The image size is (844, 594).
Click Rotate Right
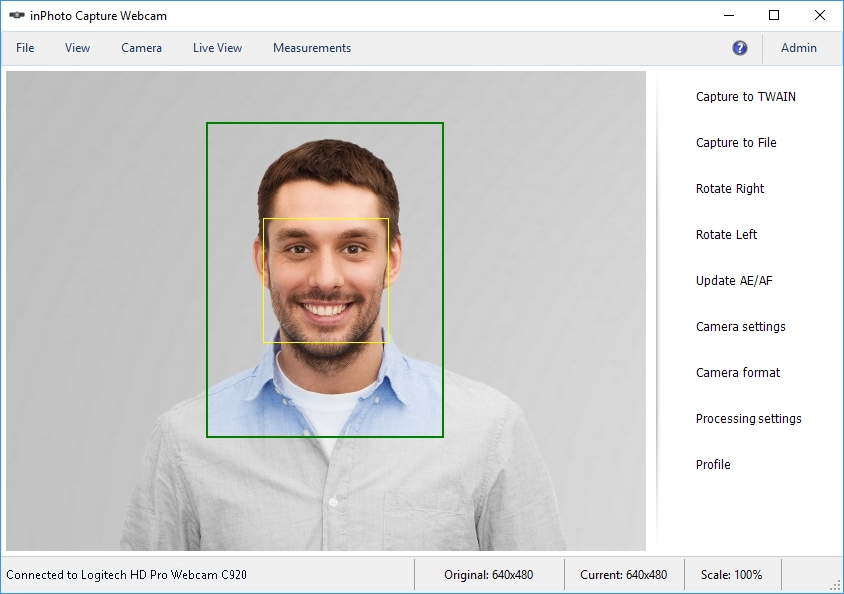pos(730,189)
